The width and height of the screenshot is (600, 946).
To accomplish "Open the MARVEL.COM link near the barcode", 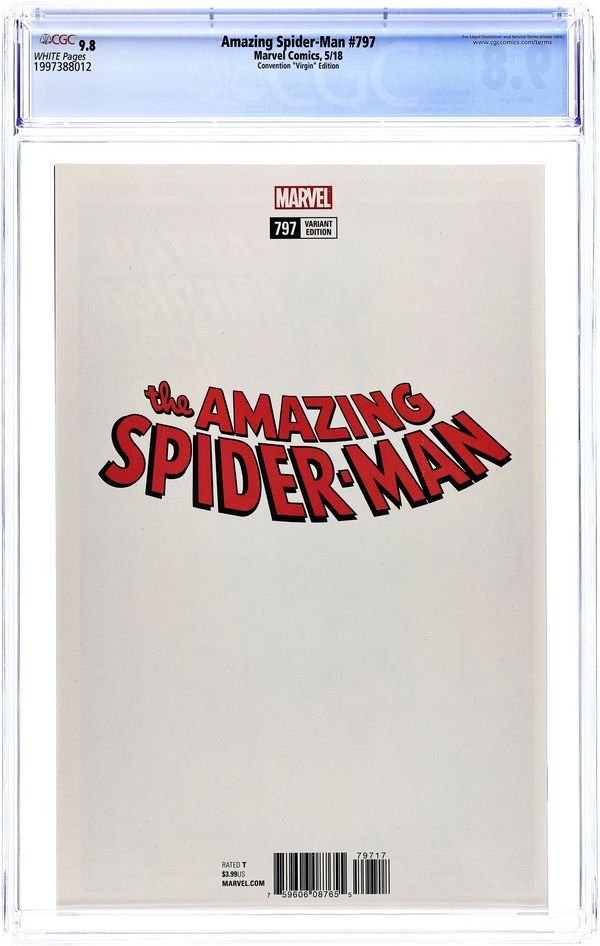I will coord(243,884).
